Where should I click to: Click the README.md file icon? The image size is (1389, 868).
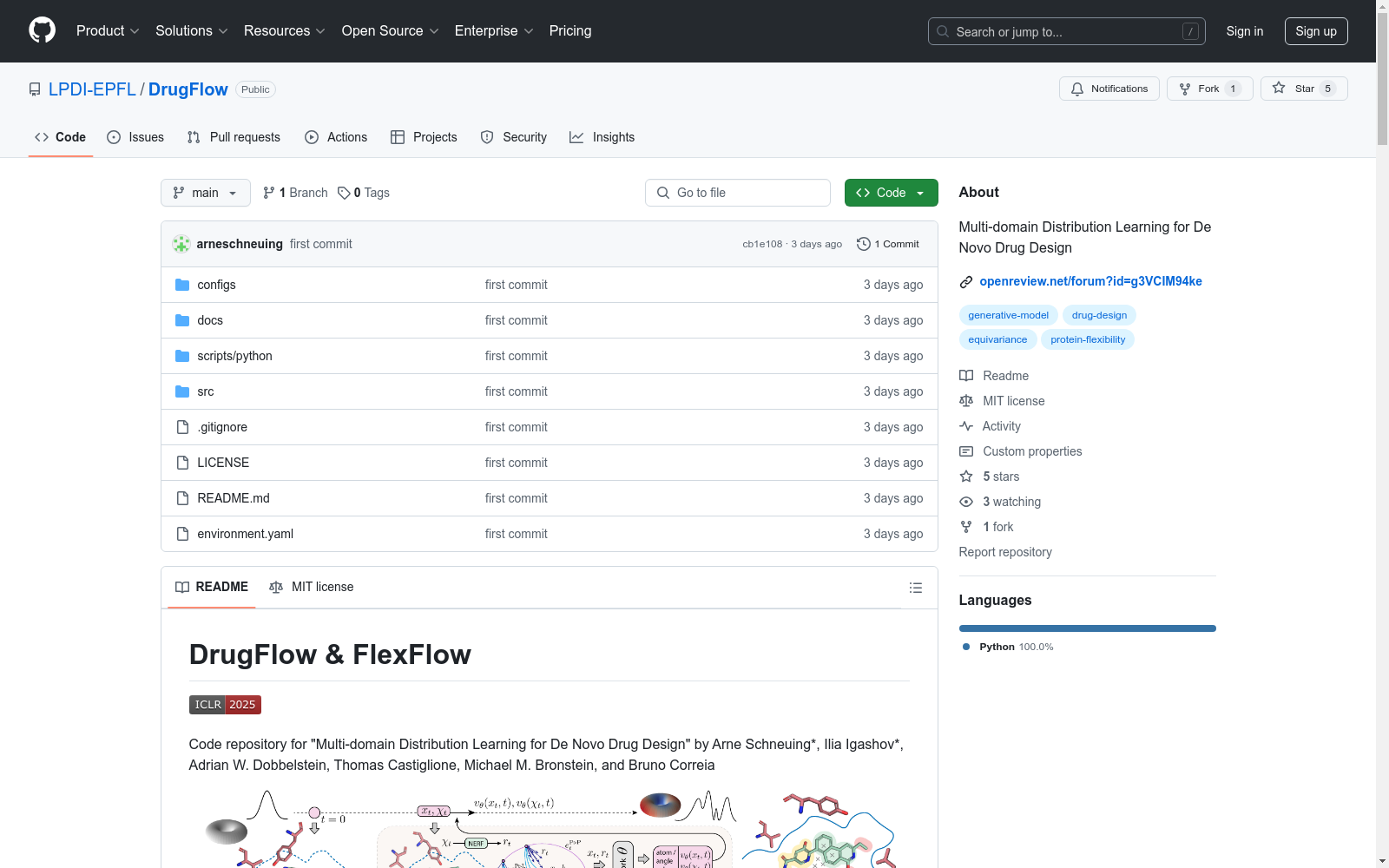(x=182, y=498)
